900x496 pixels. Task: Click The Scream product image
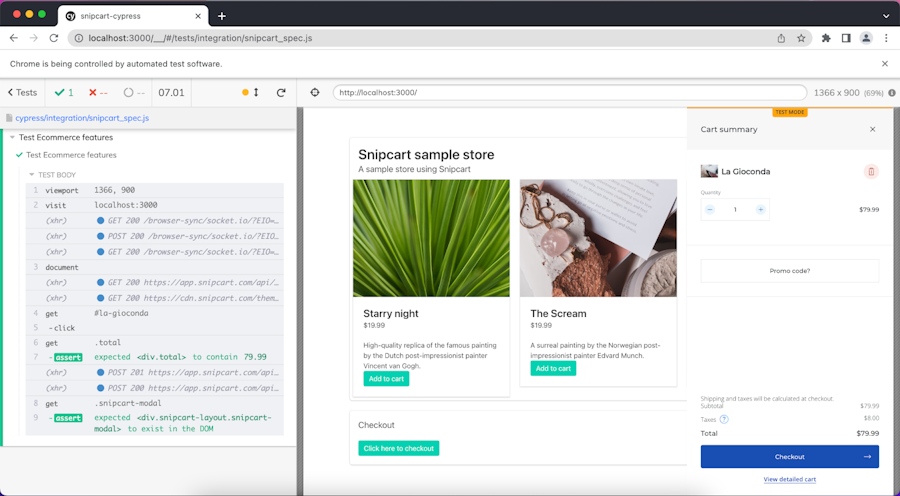(598, 238)
